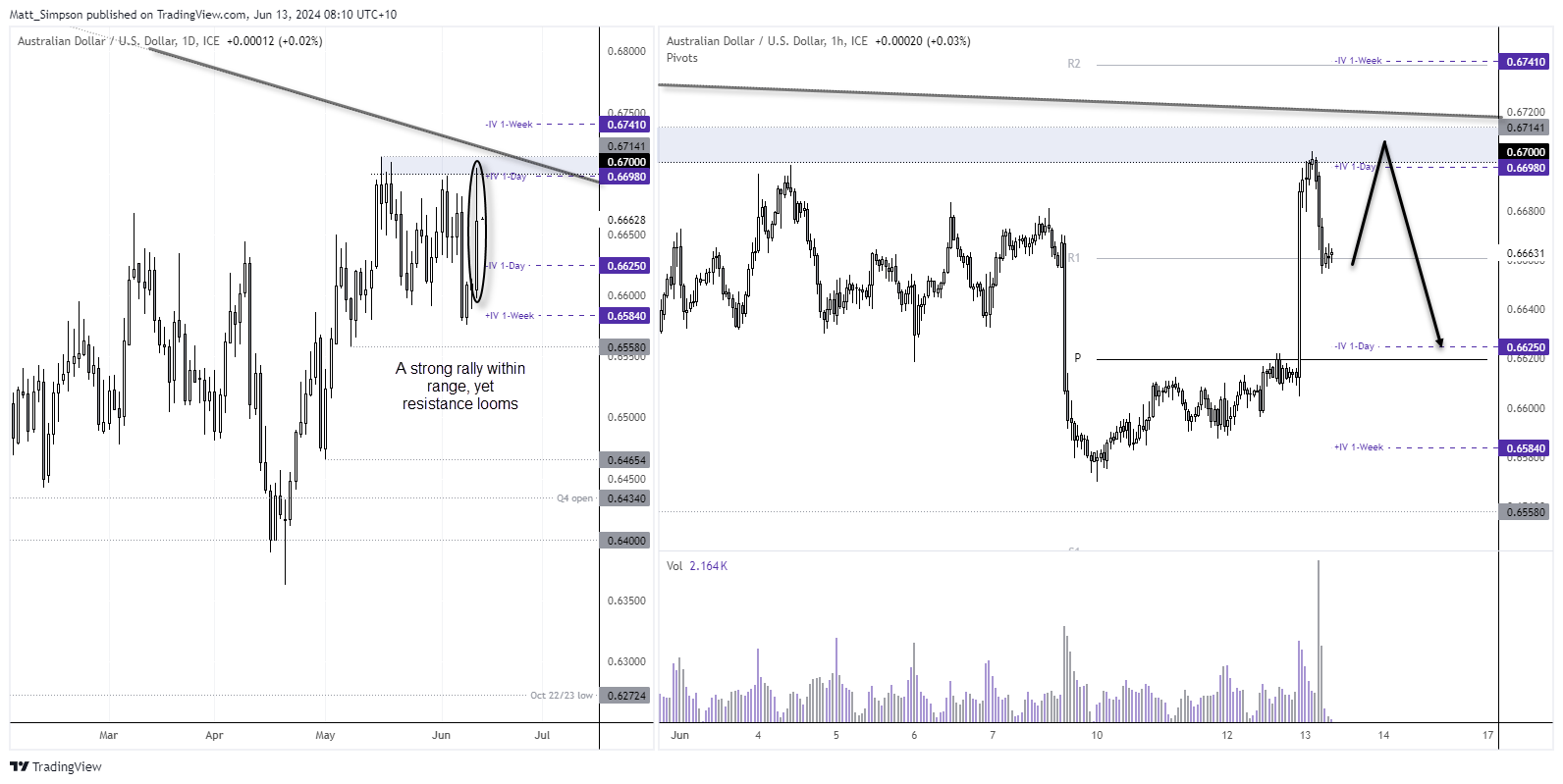Click the P pivot label on 1h chart
The height and width of the screenshot is (784, 1563).
(1077, 358)
